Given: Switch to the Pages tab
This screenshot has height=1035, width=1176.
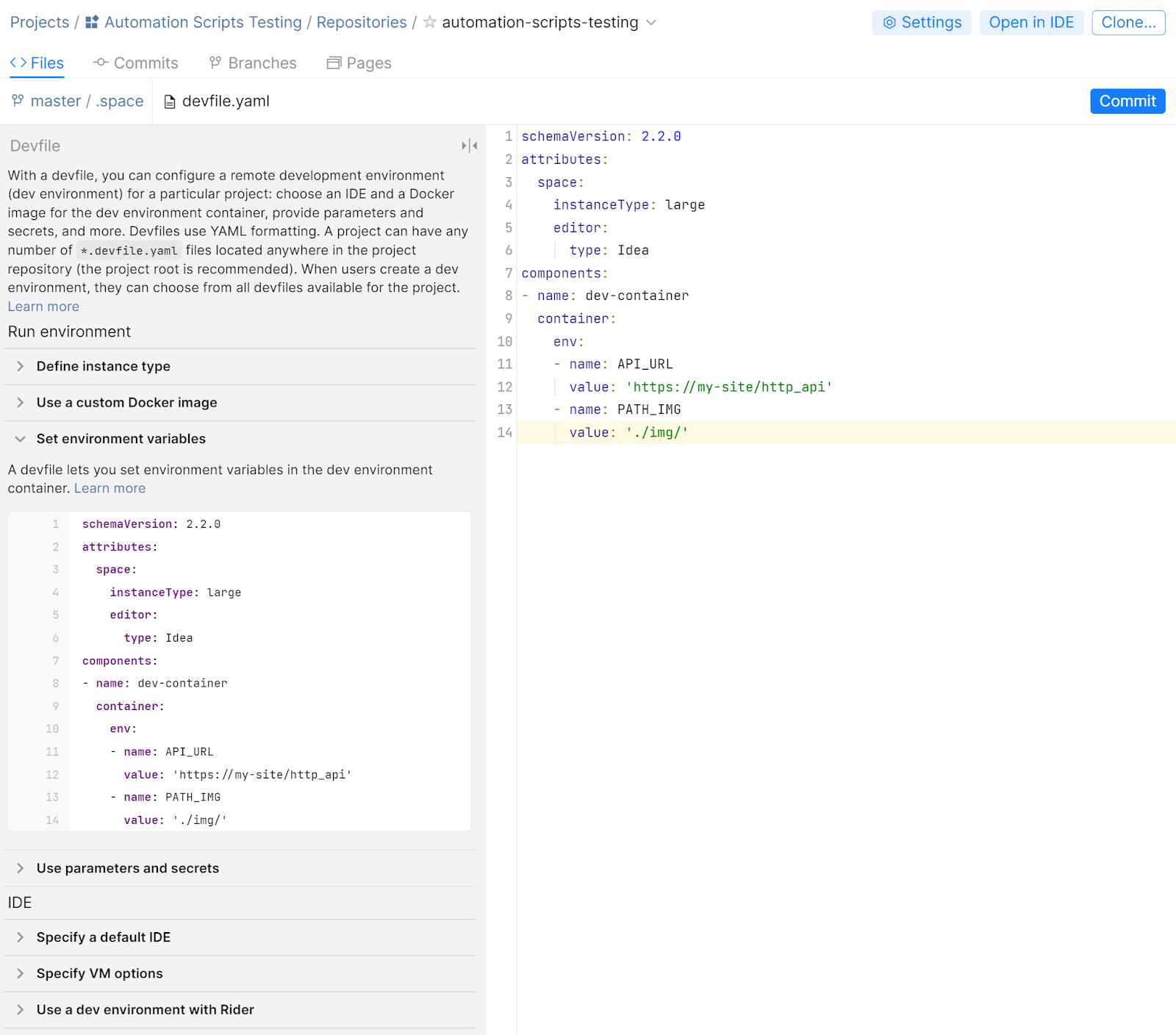Looking at the screenshot, I should [x=359, y=63].
